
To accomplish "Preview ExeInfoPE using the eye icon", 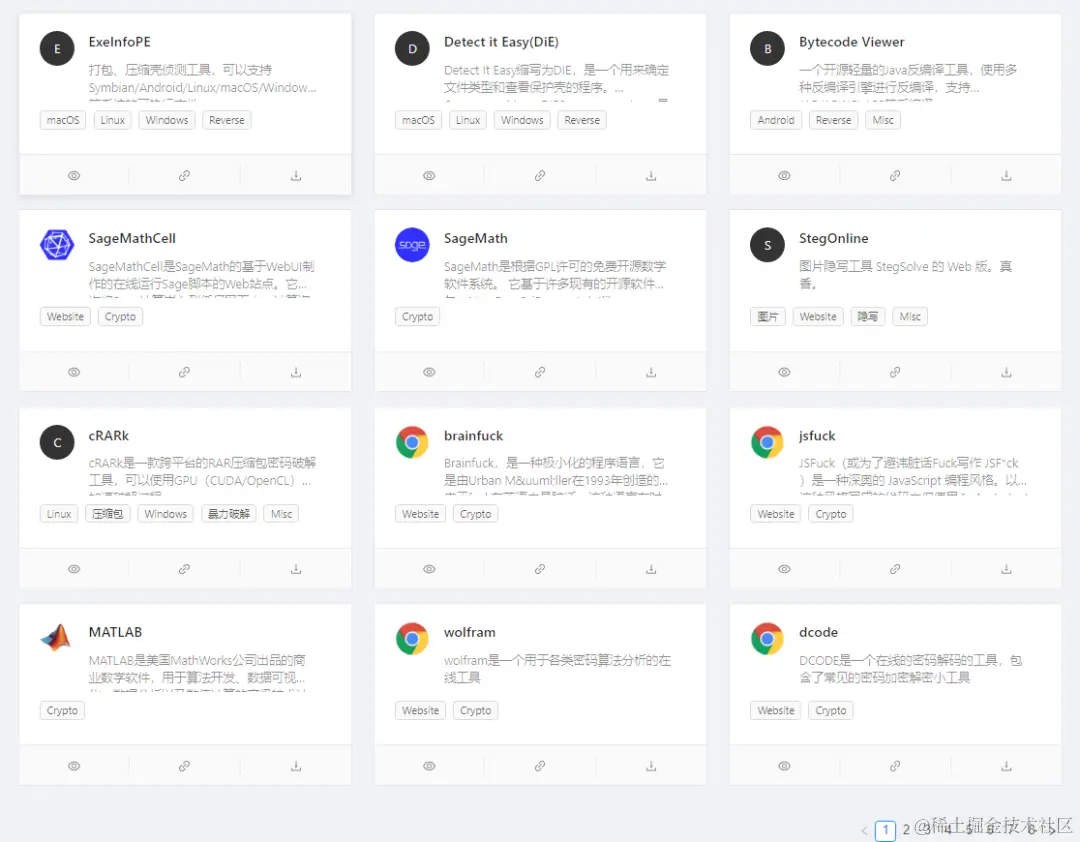I will pos(73,174).
